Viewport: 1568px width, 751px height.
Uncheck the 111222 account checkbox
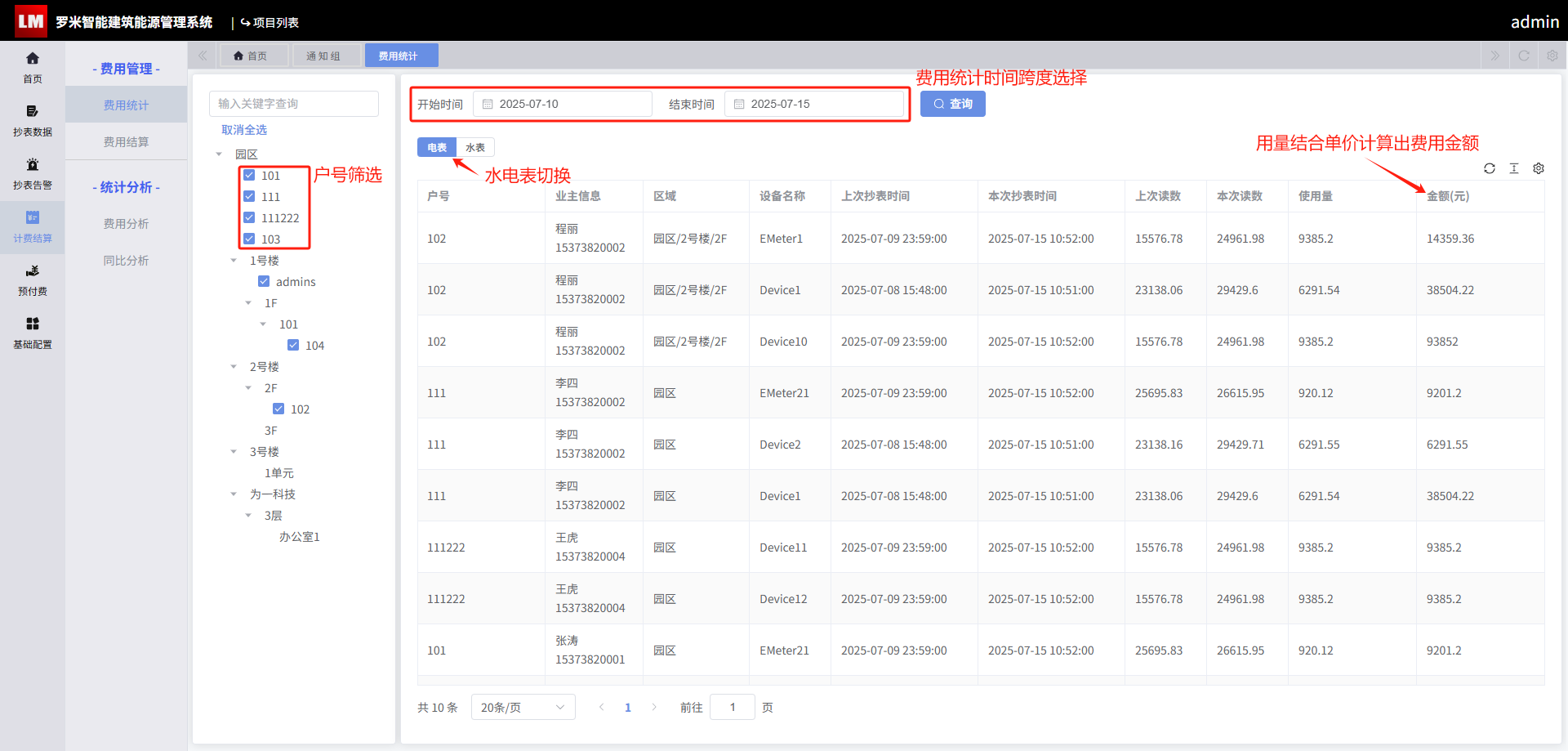[x=249, y=217]
